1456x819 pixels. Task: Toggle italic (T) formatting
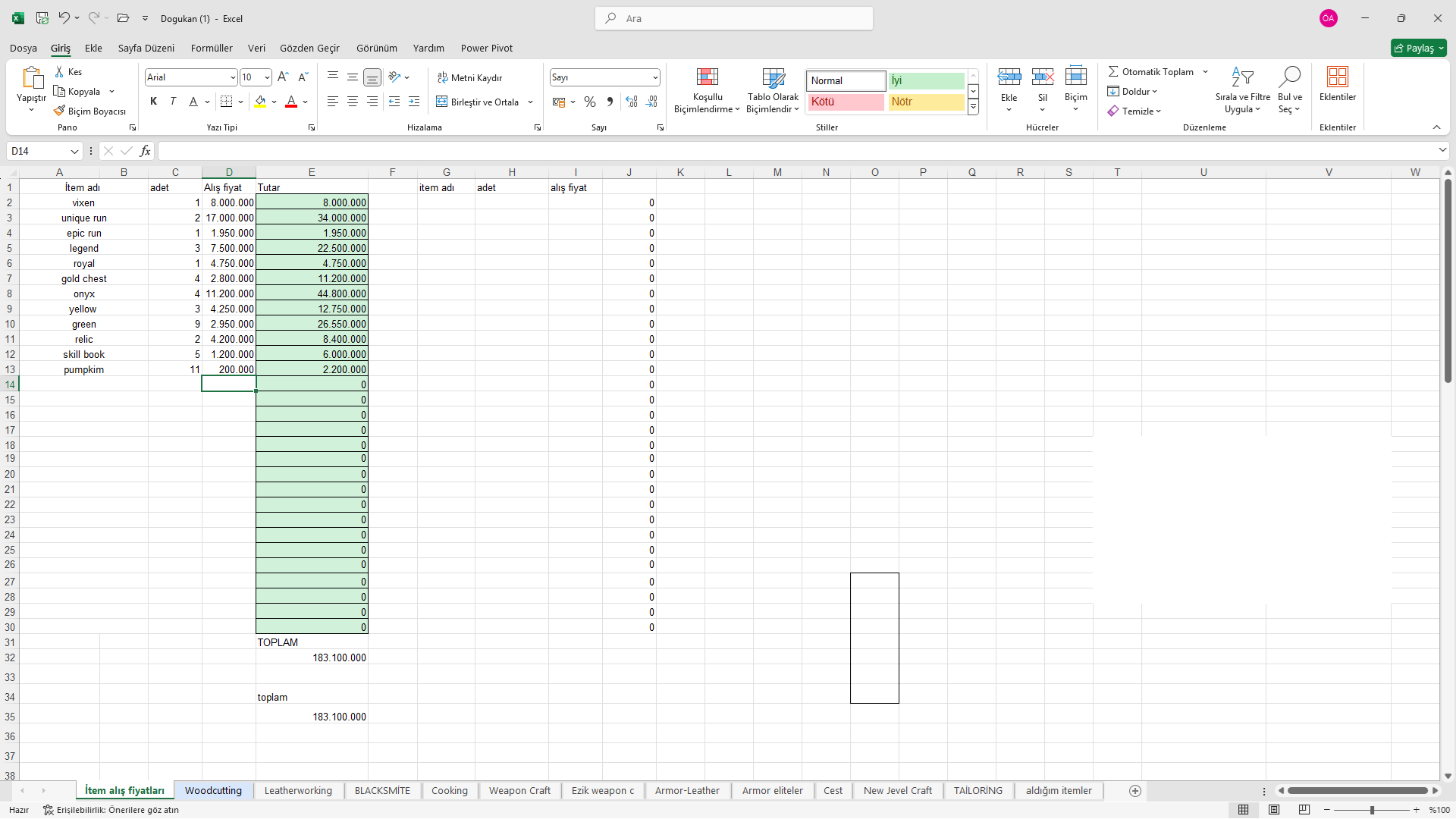[x=173, y=102]
